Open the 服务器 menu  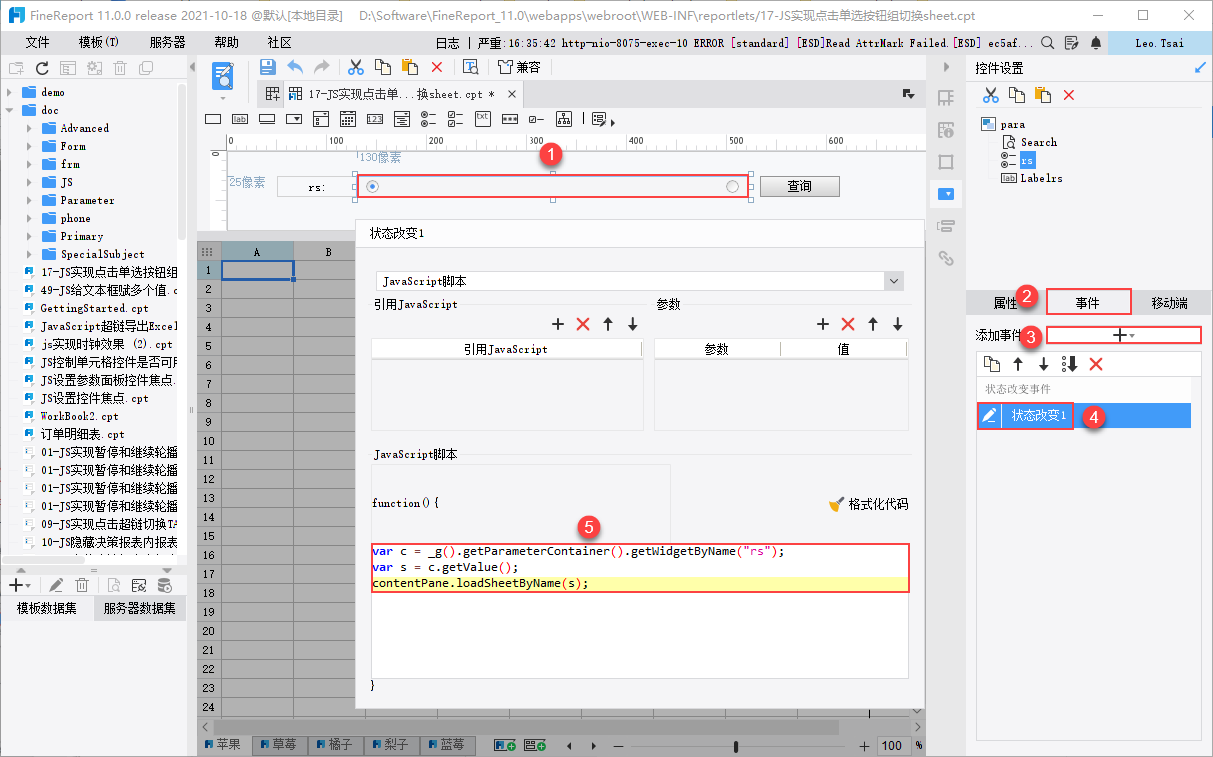(x=167, y=43)
